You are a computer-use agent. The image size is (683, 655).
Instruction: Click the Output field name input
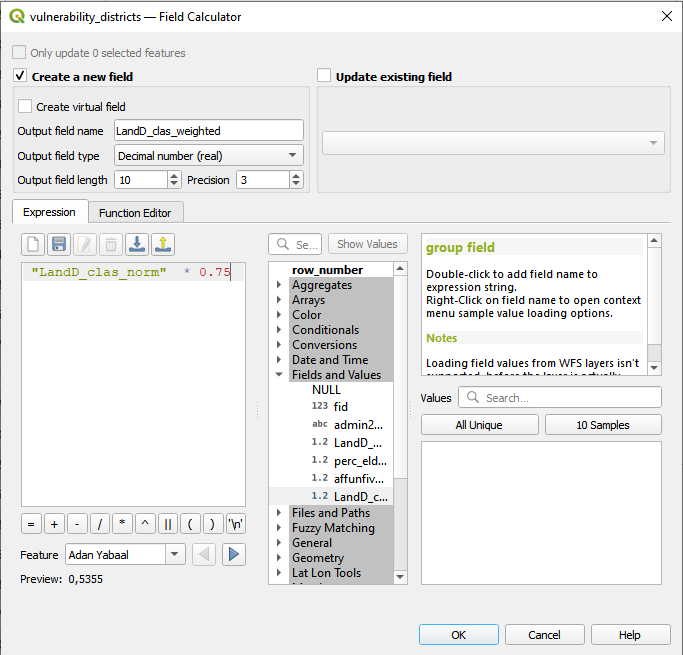pos(208,130)
